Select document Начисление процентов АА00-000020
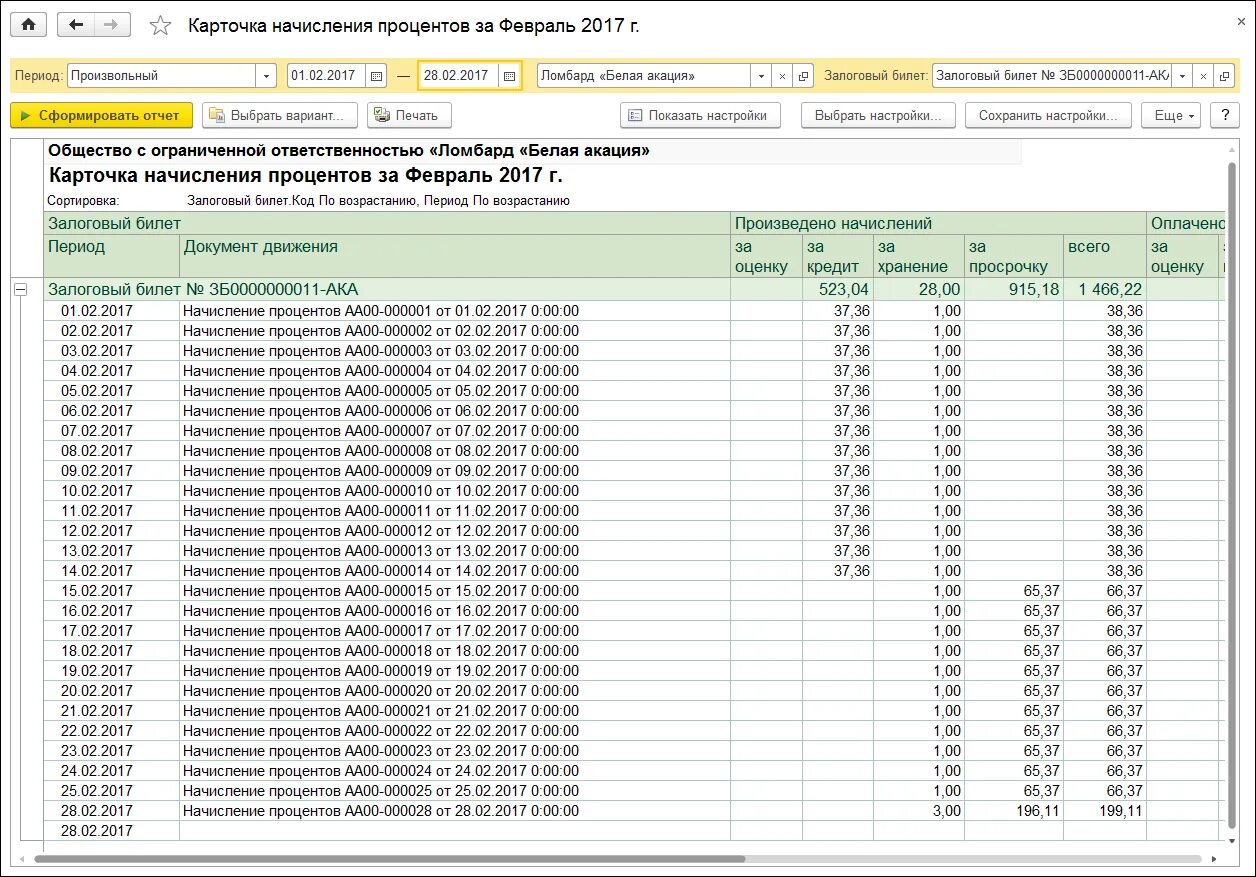Image resolution: width=1256 pixels, height=877 pixels. 455,691
